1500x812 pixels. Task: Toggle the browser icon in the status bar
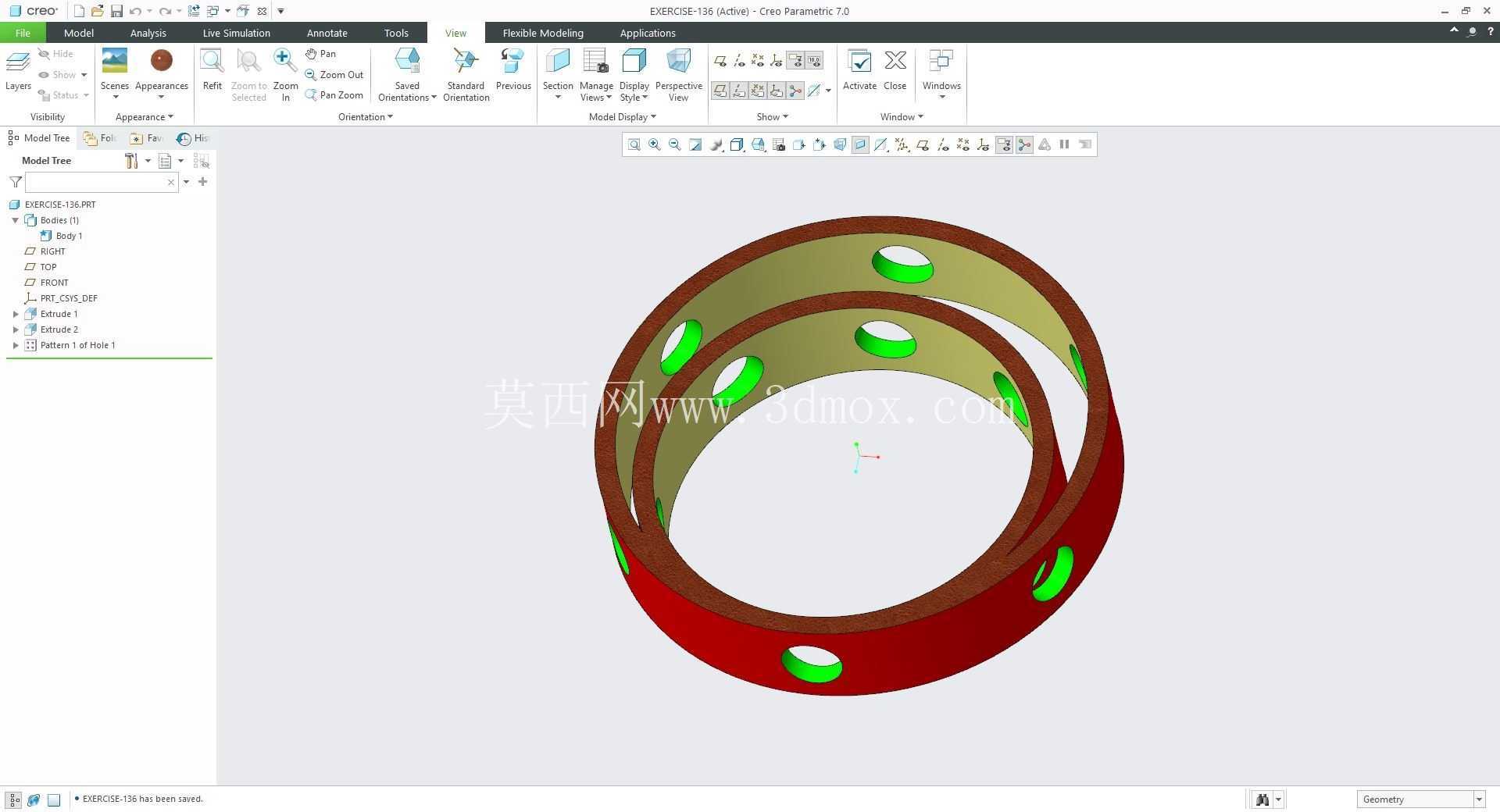click(34, 800)
